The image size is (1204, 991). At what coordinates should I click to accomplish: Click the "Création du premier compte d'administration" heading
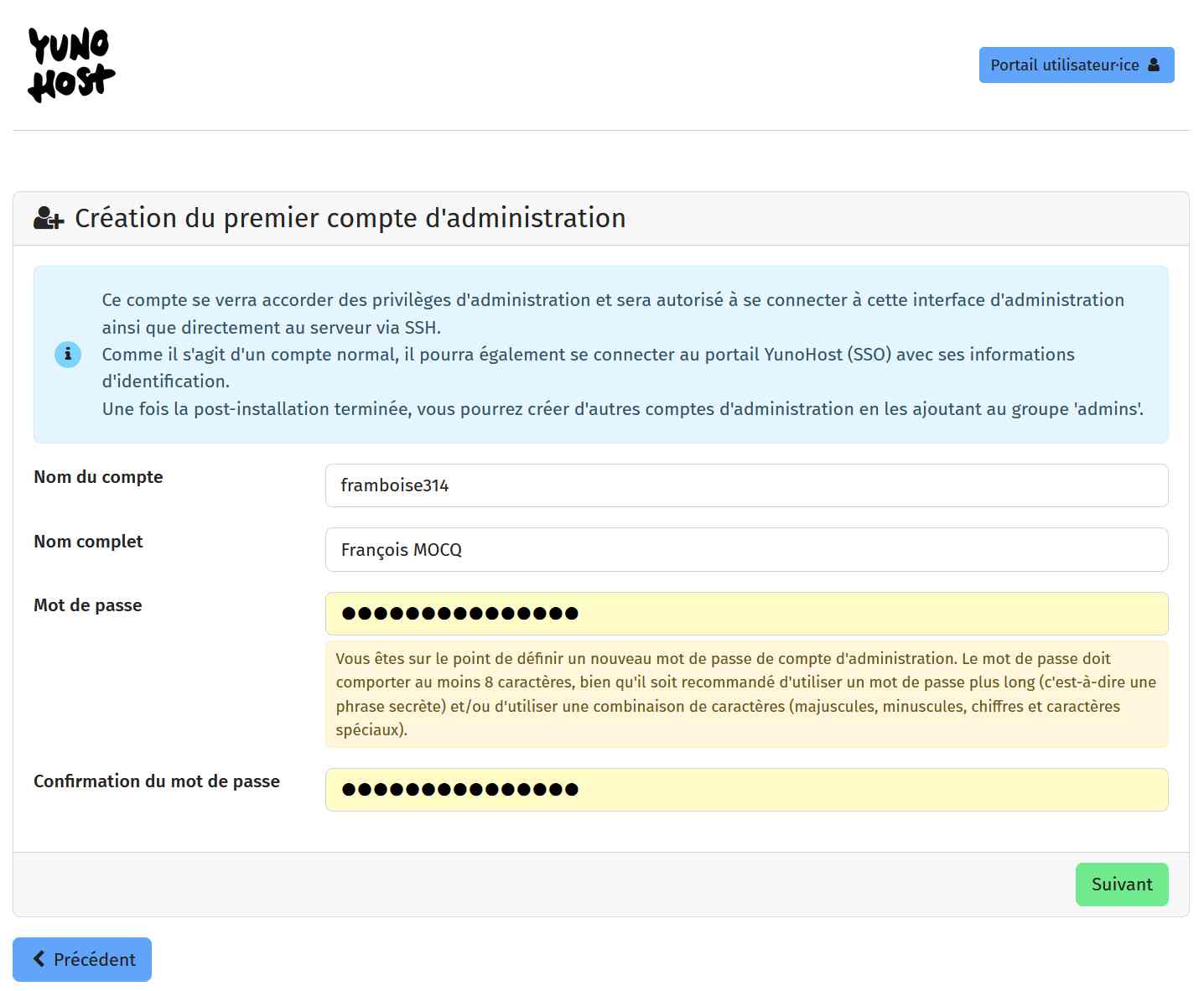coord(350,218)
